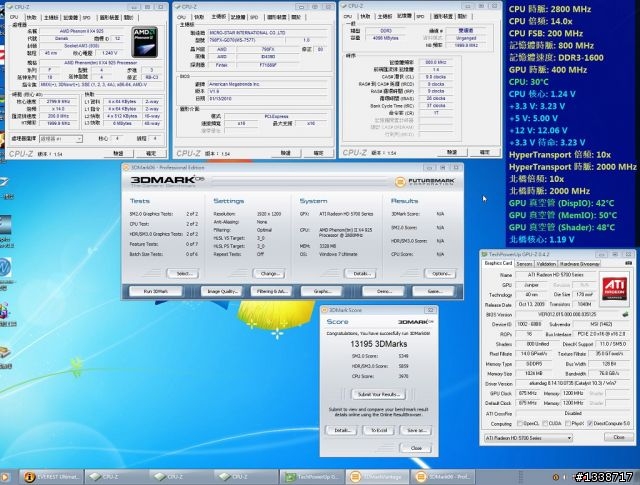The image size is (640, 485).
Task: Click the AMD Phenom II logo in CPU-Z
Action: pos(144,42)
